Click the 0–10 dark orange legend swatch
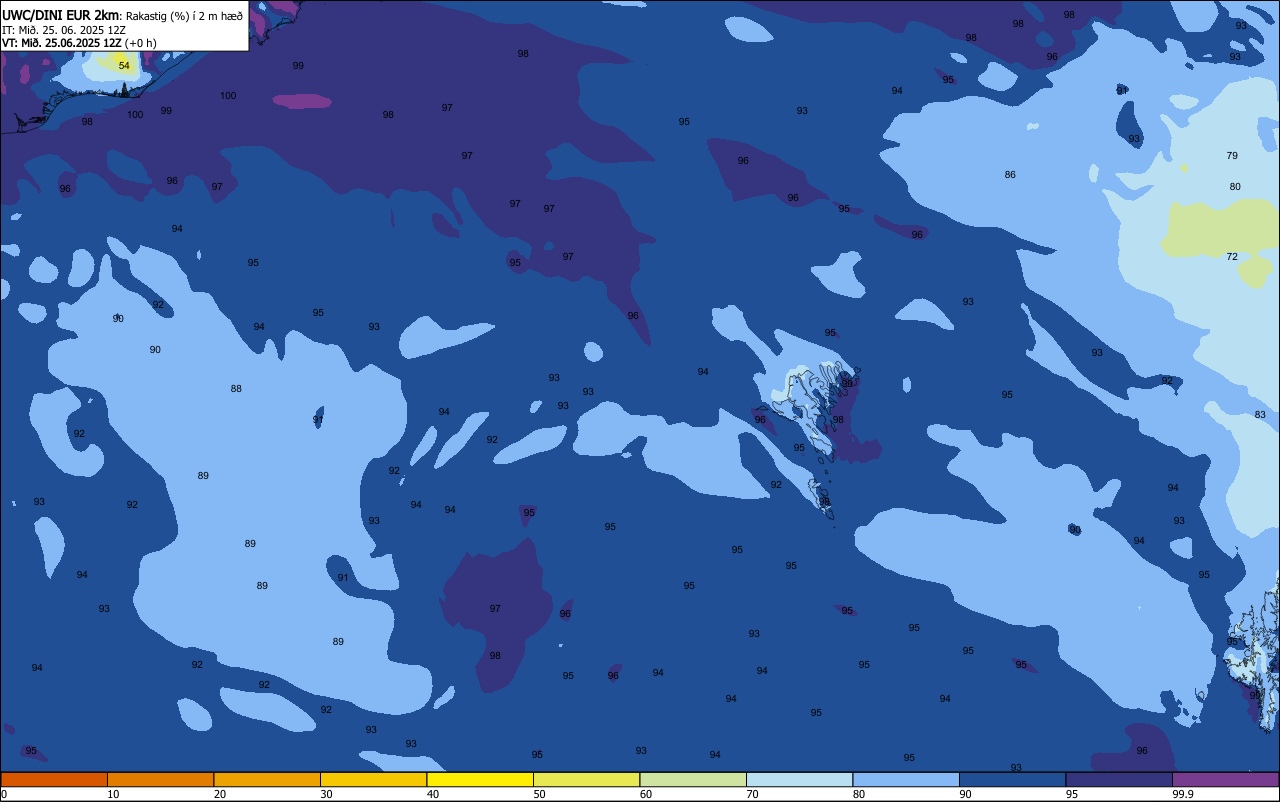Screen dimensions: 1280x802 (x=54, y=779)
